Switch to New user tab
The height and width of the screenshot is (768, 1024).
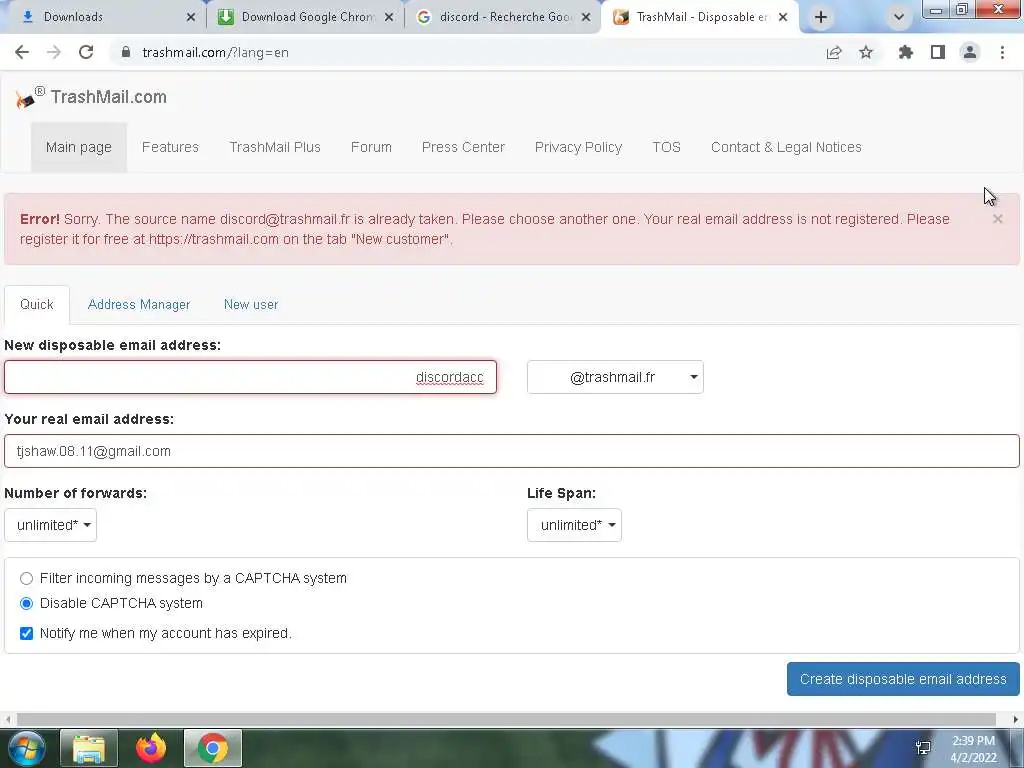[x=251, y=304]
